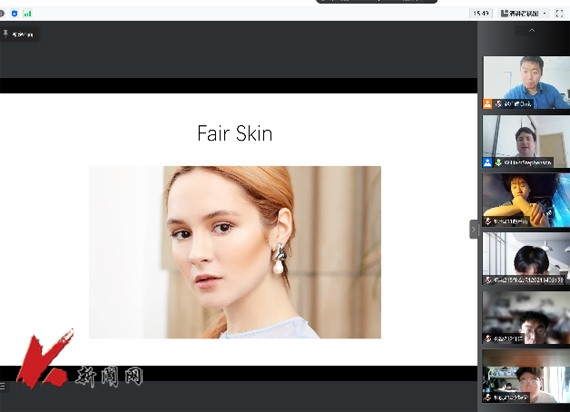Click the info icon at top left edge
570x412 pixels.
click(x=1, y=14)
